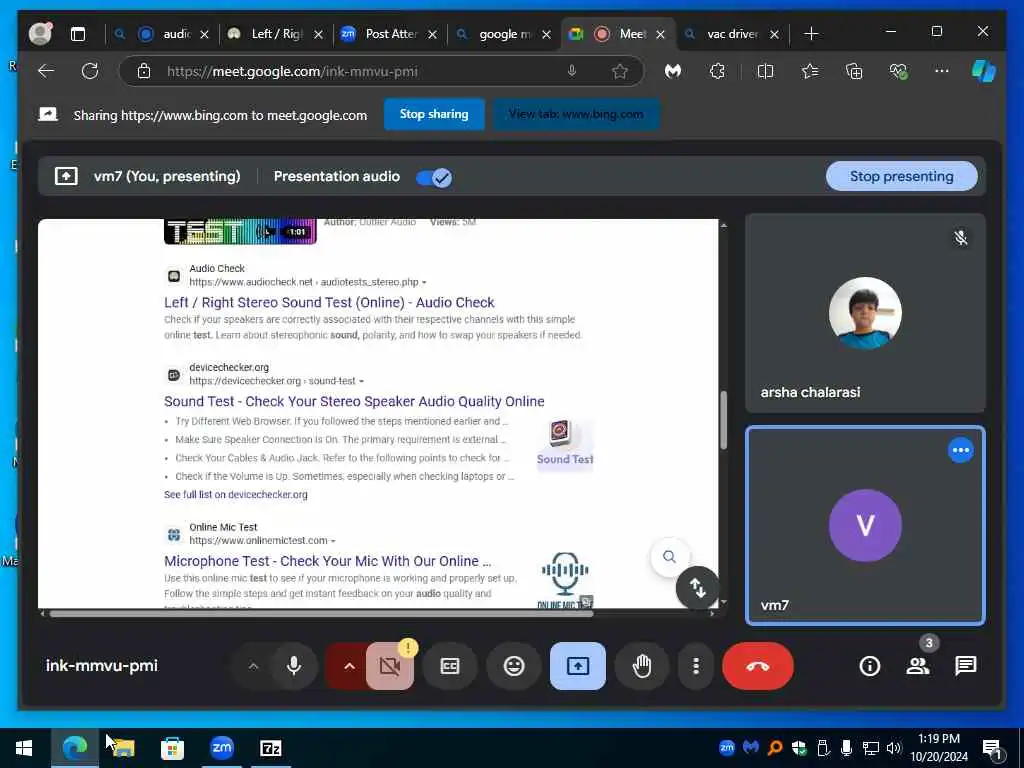Show people panel with 3 participants

(x=918, y=665)
